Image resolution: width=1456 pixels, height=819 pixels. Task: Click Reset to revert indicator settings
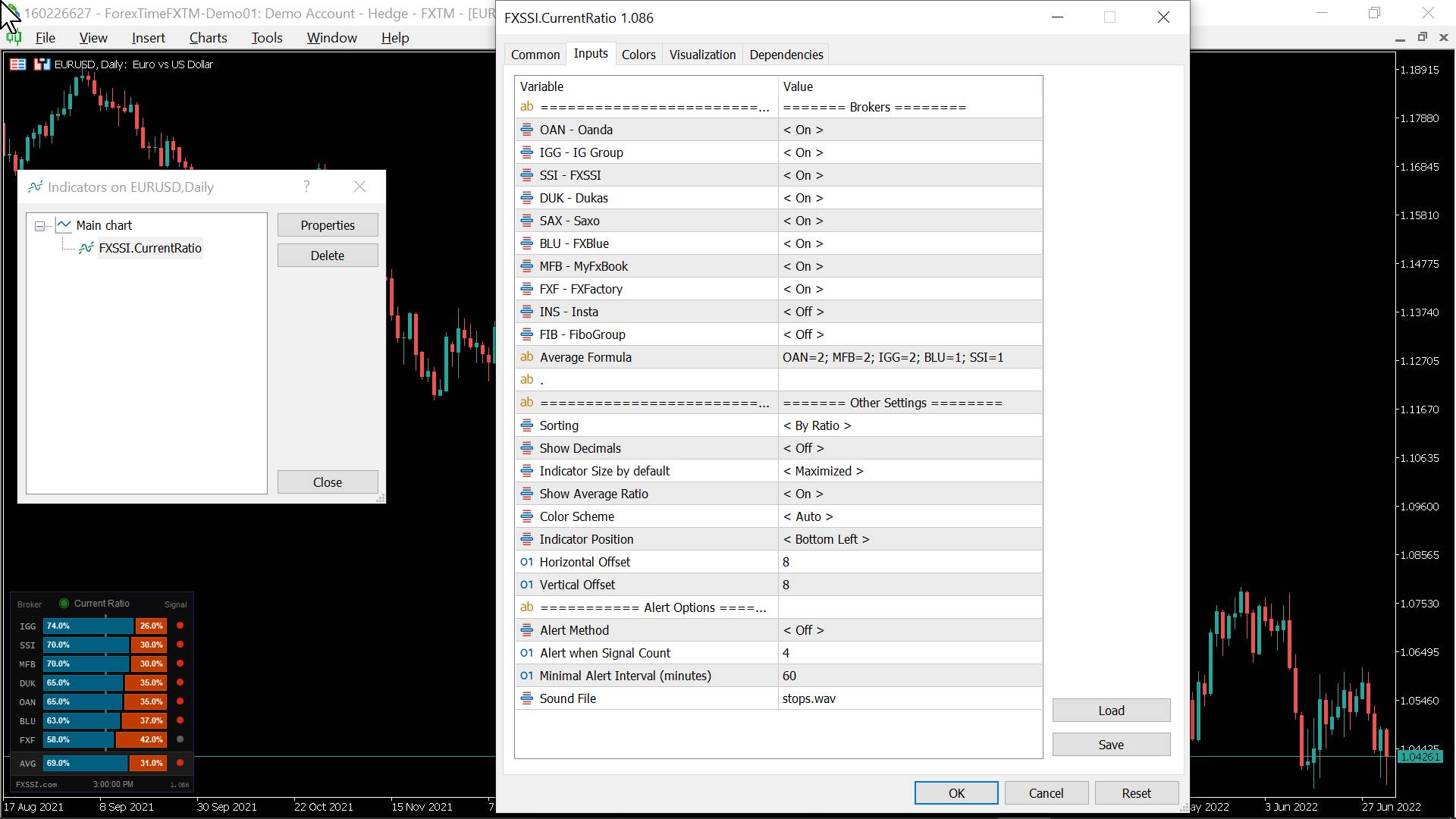point(1136,792)
